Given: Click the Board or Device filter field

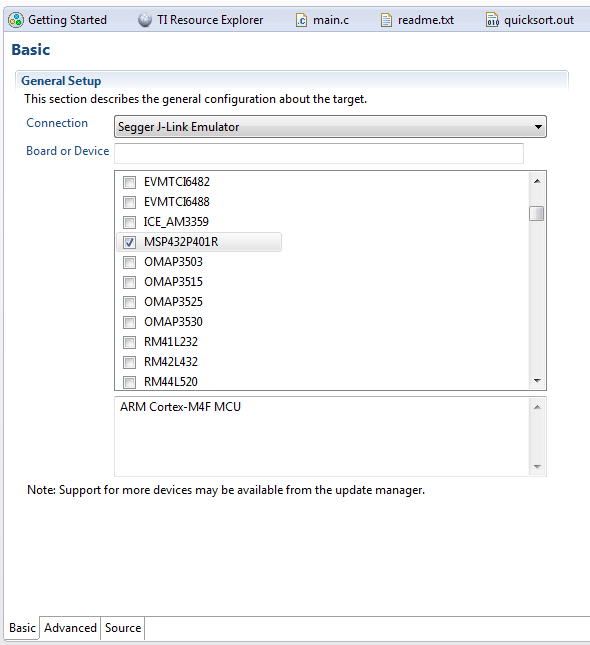Looking at the screenshot, I should click(319, 153).
